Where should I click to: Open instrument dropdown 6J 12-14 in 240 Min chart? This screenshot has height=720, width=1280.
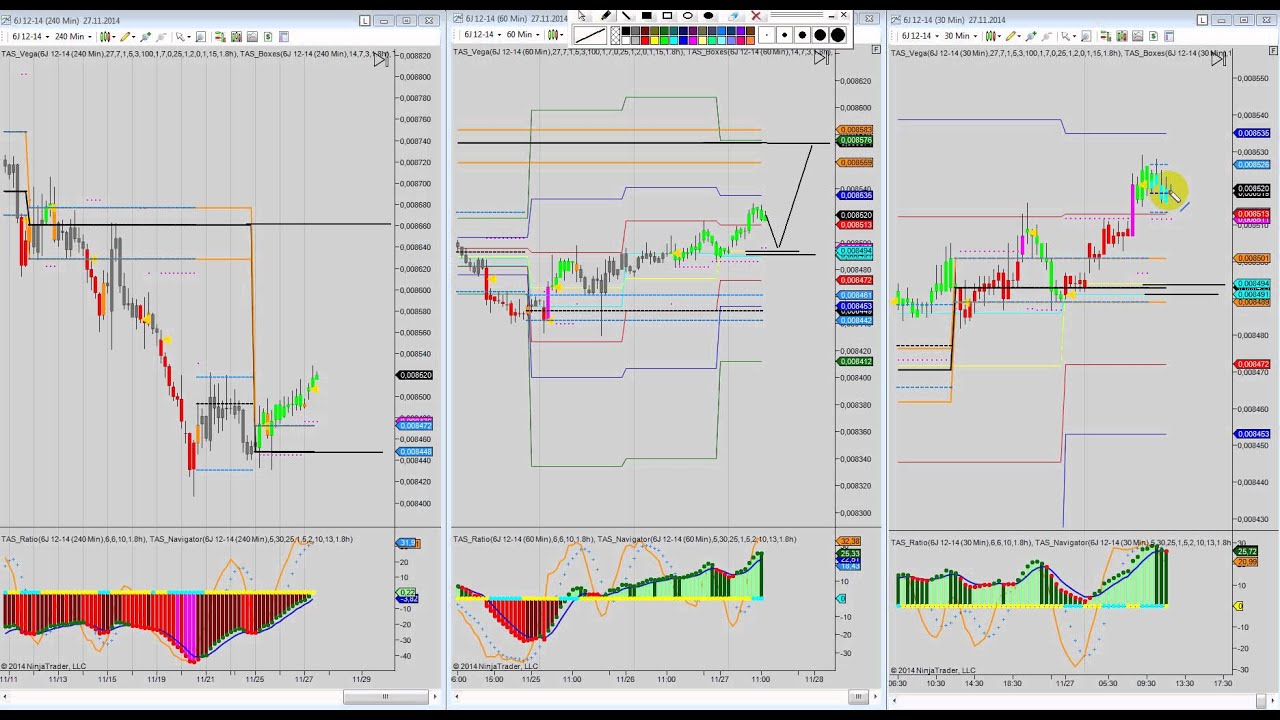(30, 36)
